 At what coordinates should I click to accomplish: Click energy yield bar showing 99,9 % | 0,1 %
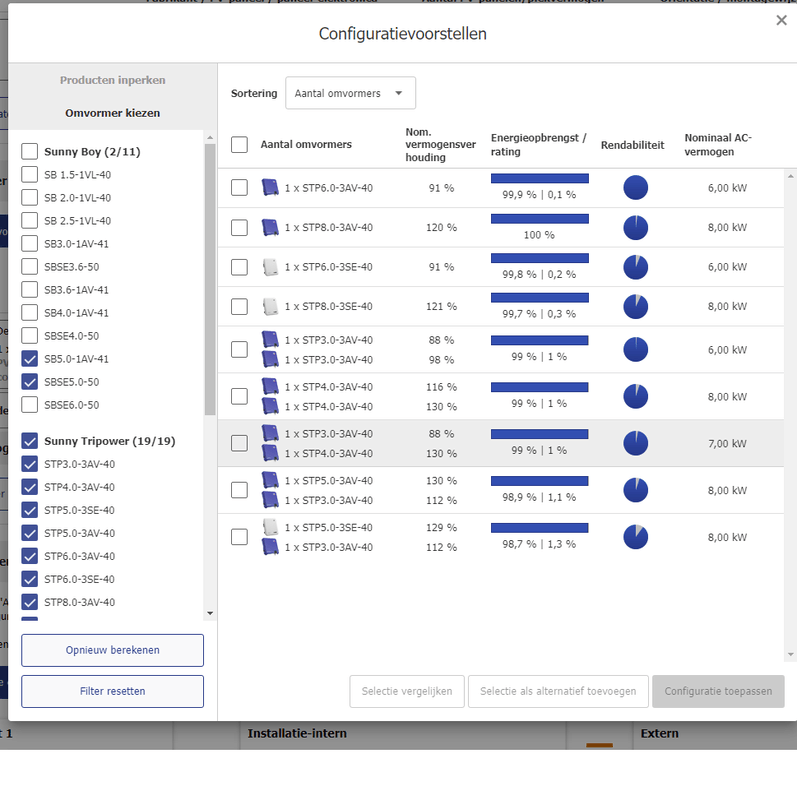[539, 178]
